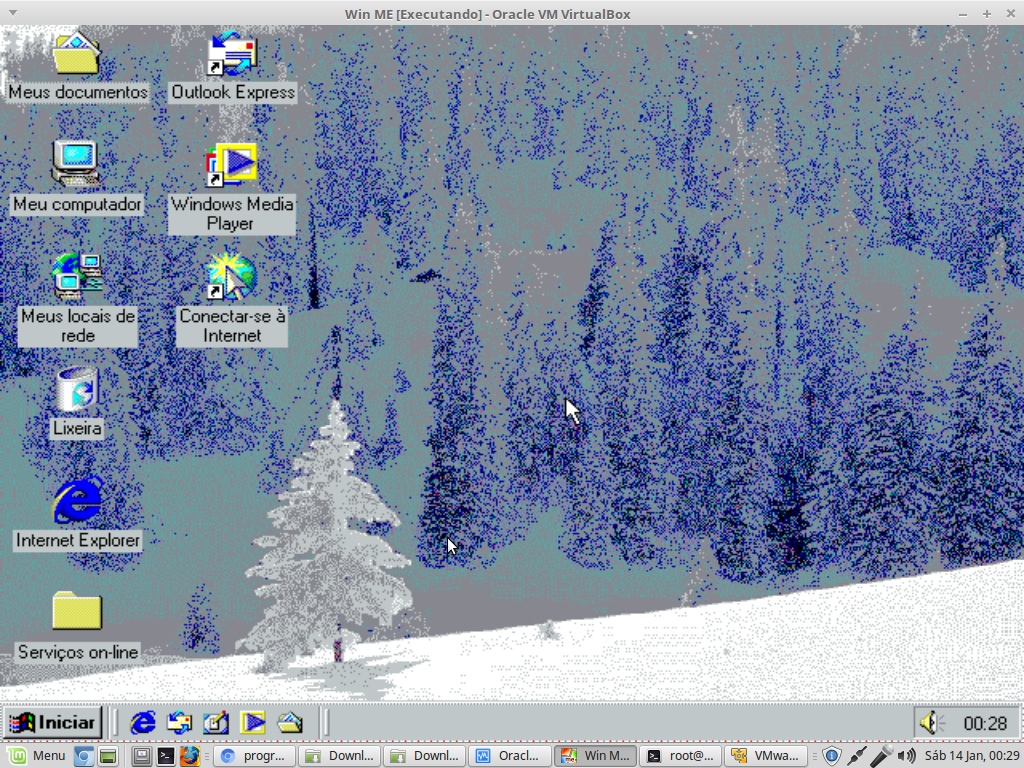Switch to the VMwa... taskbar window

click(x=765, y=756)
